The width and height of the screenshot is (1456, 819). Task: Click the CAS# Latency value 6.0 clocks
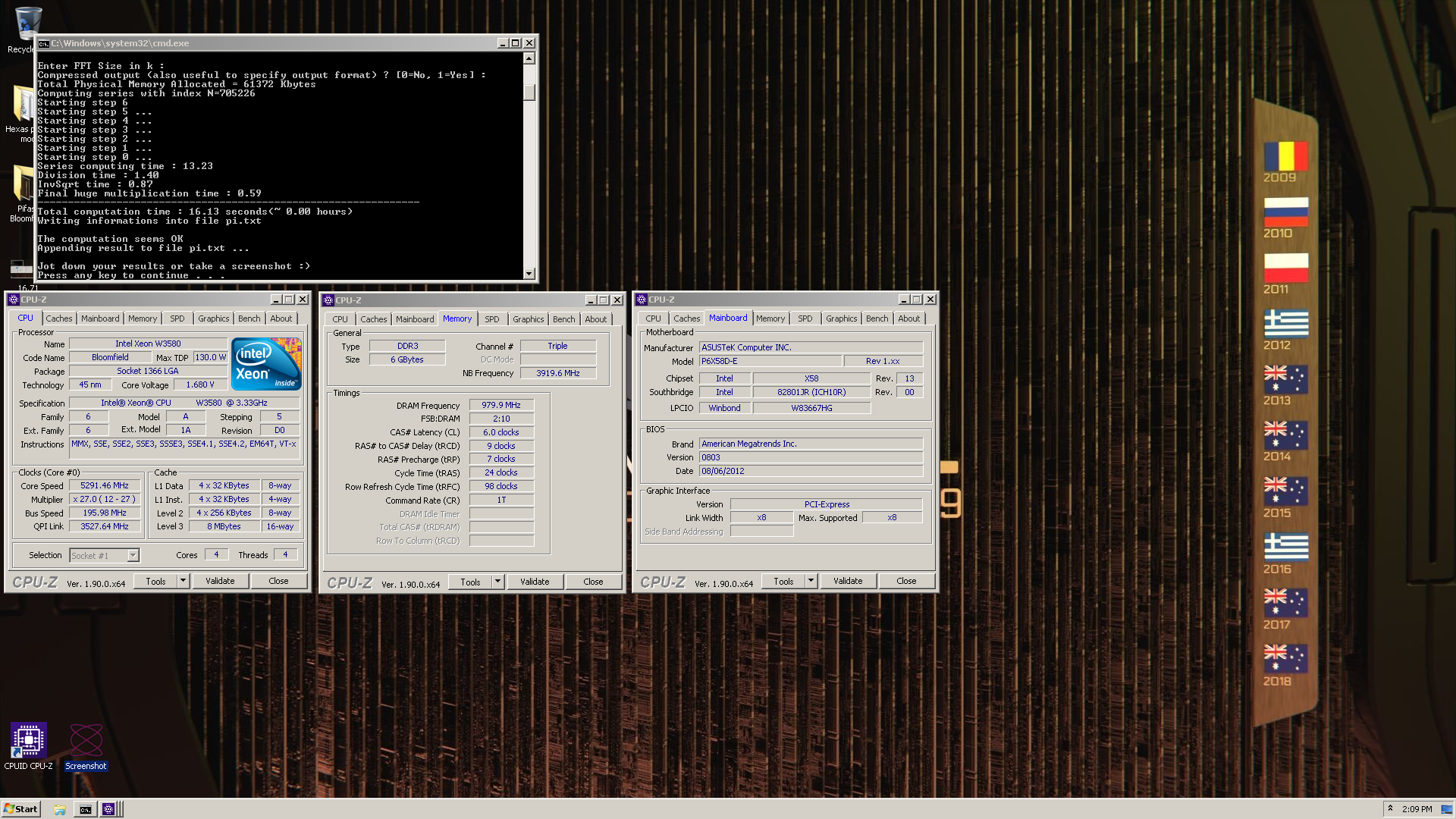(x=501, y=433)
